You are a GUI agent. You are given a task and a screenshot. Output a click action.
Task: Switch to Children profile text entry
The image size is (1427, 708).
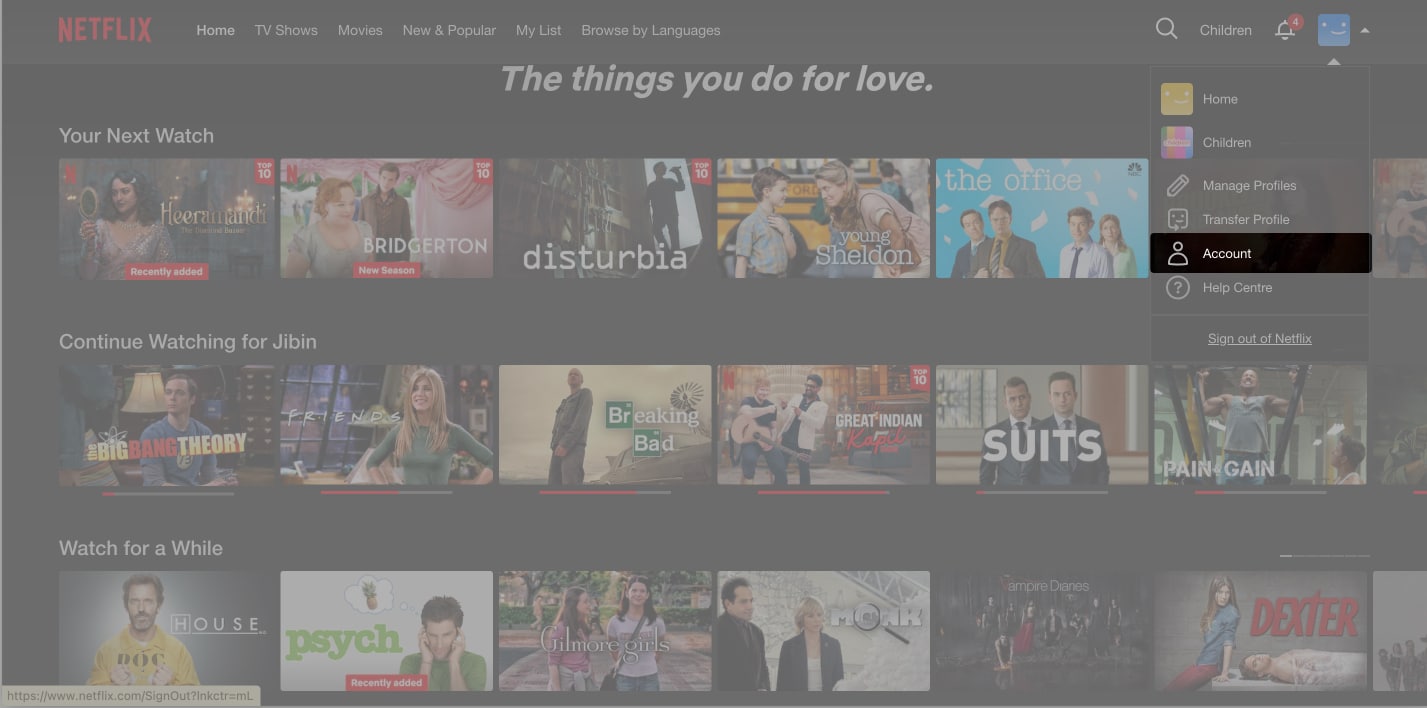(x=1227, y=142)
